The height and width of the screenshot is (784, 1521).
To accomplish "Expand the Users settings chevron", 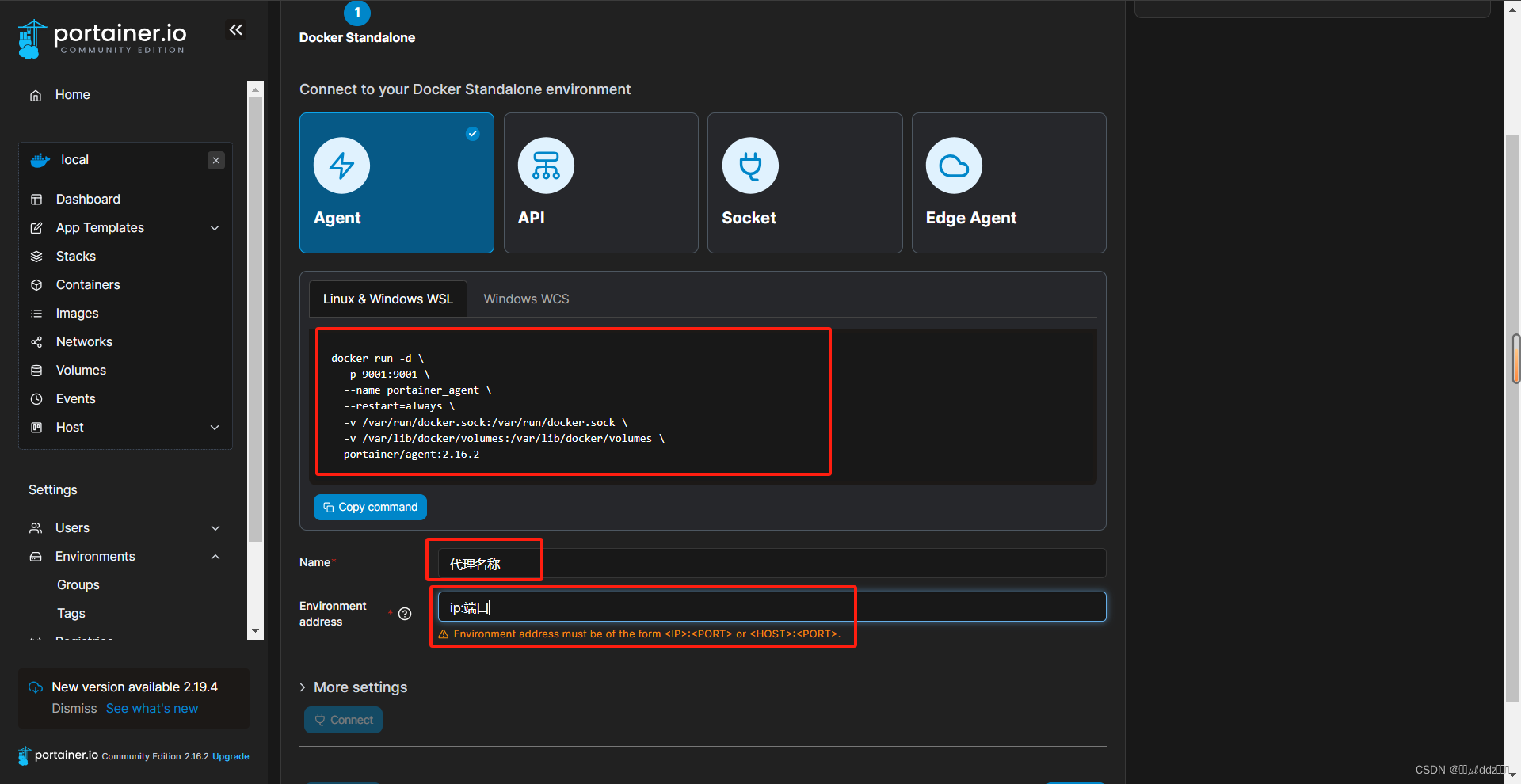I will click(x=215, y=528).
